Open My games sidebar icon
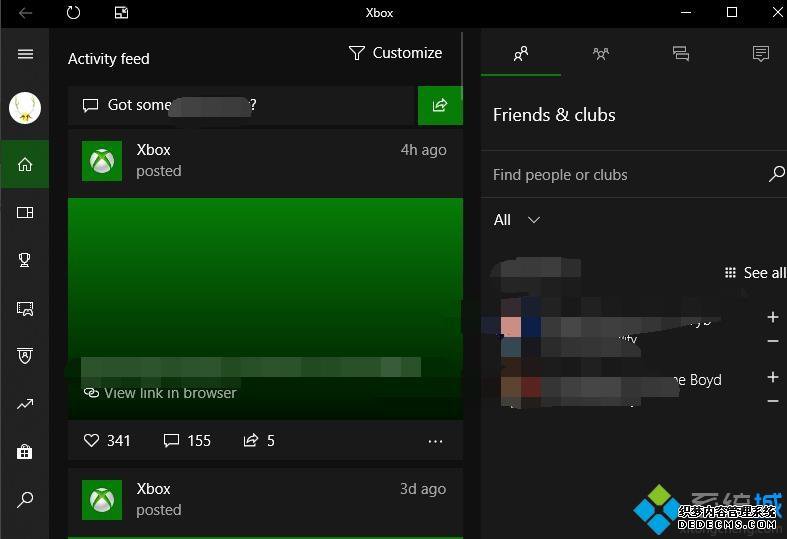 tap(25, 212)
